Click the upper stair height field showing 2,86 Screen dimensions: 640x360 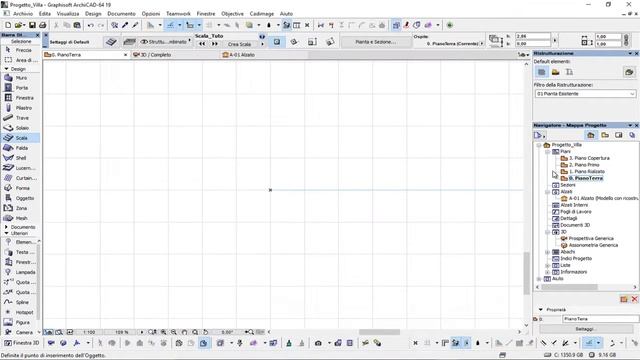[533, 36]
